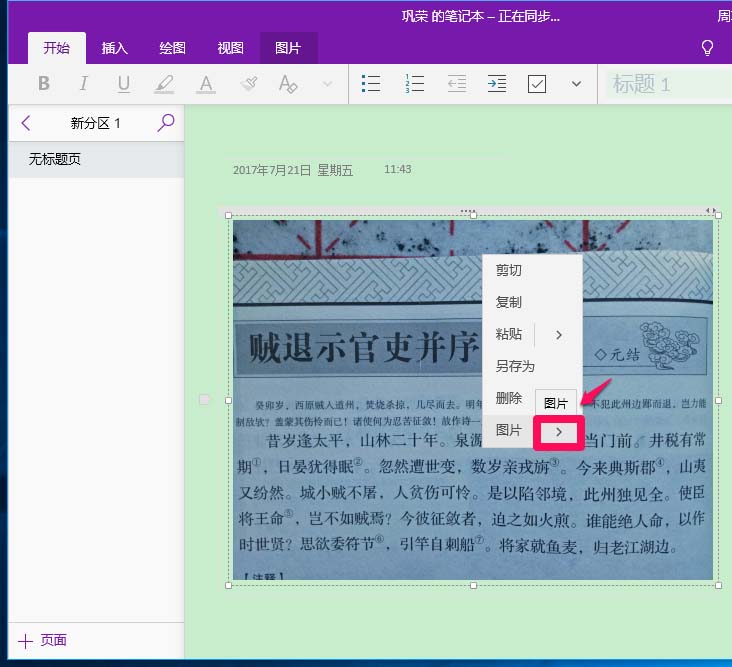
Task: Increase the paragraph indent
Action: [496, 84]
